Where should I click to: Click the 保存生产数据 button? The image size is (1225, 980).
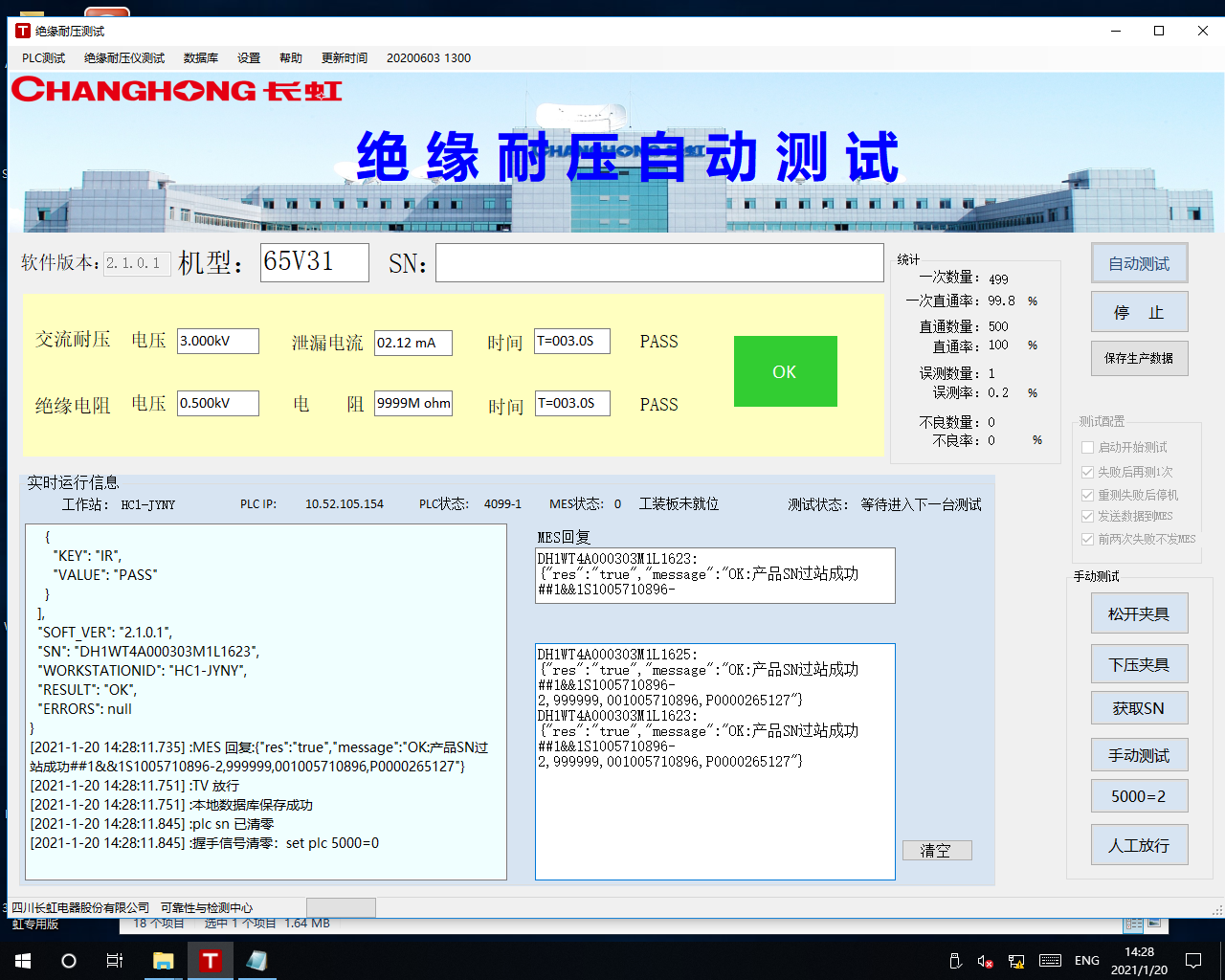point(1139,358)
